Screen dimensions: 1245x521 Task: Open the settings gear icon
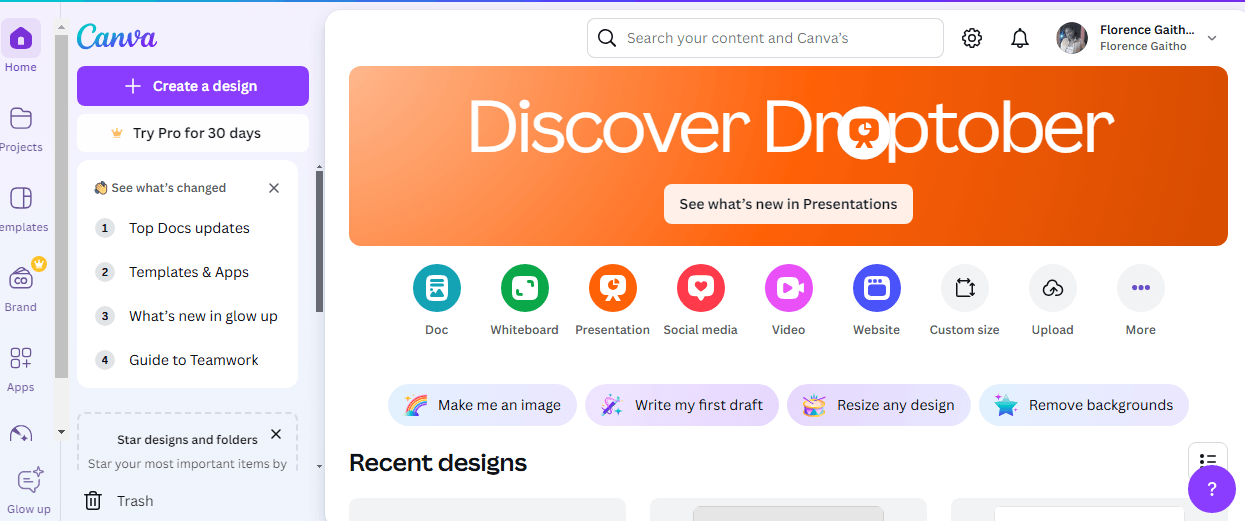click(x=972, y=38)
